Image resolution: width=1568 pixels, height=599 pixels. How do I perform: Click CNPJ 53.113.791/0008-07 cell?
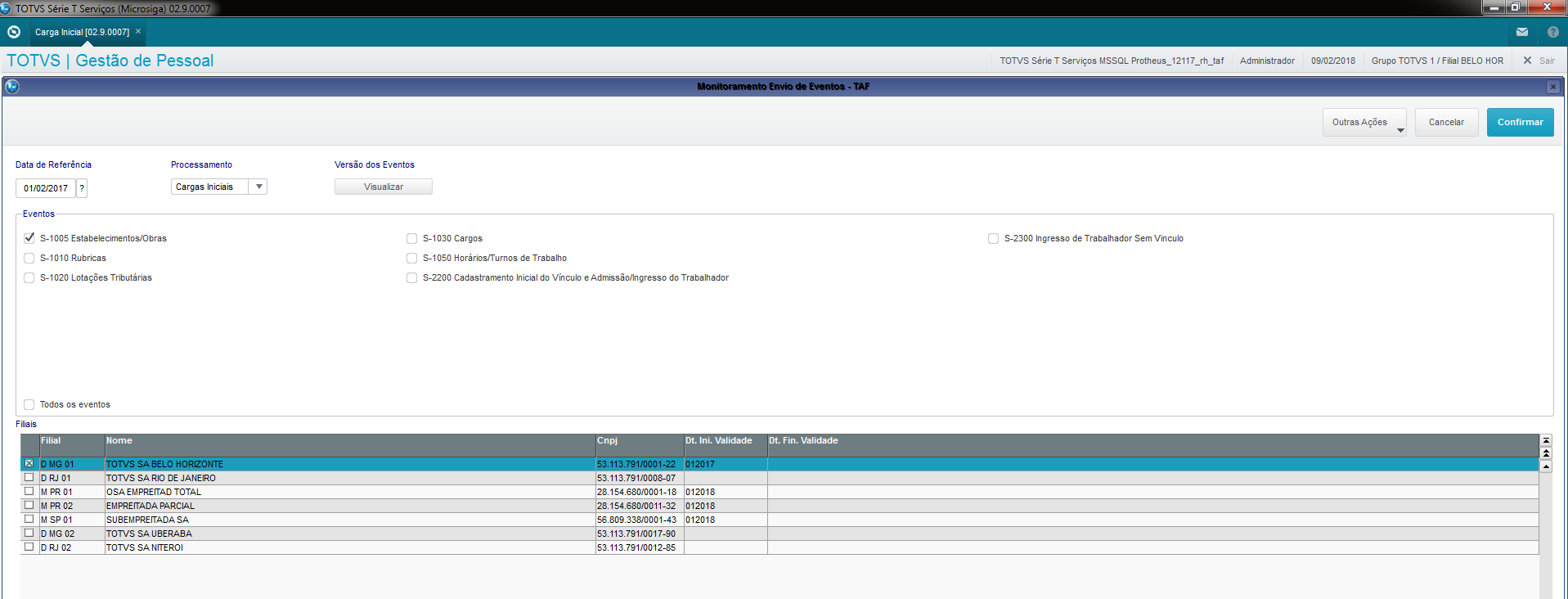click(640, 478)
